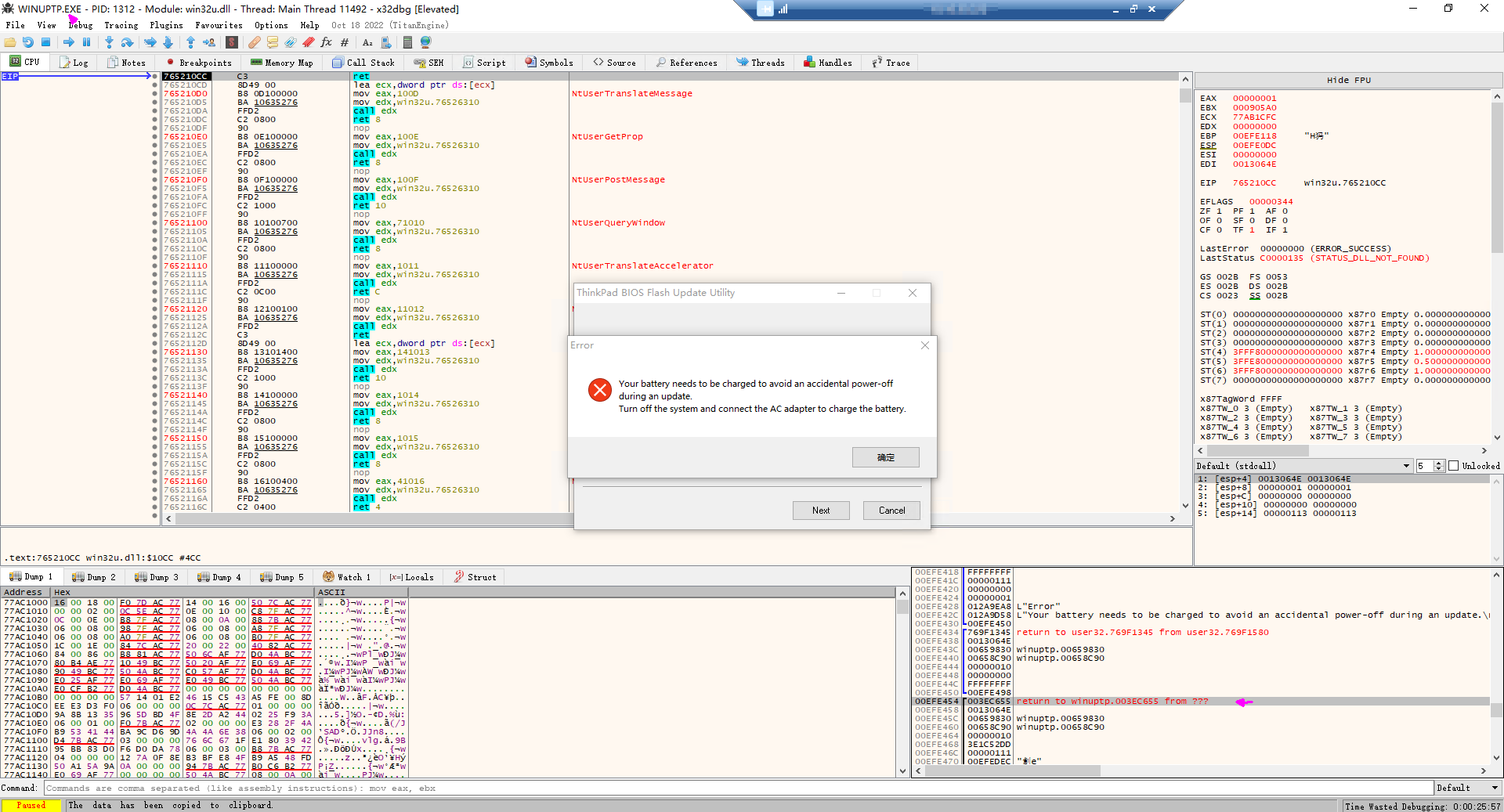Select the EIP register value 765210CC
Viewport: 1504px width, 812px height.
click(x=1254, y=183)
